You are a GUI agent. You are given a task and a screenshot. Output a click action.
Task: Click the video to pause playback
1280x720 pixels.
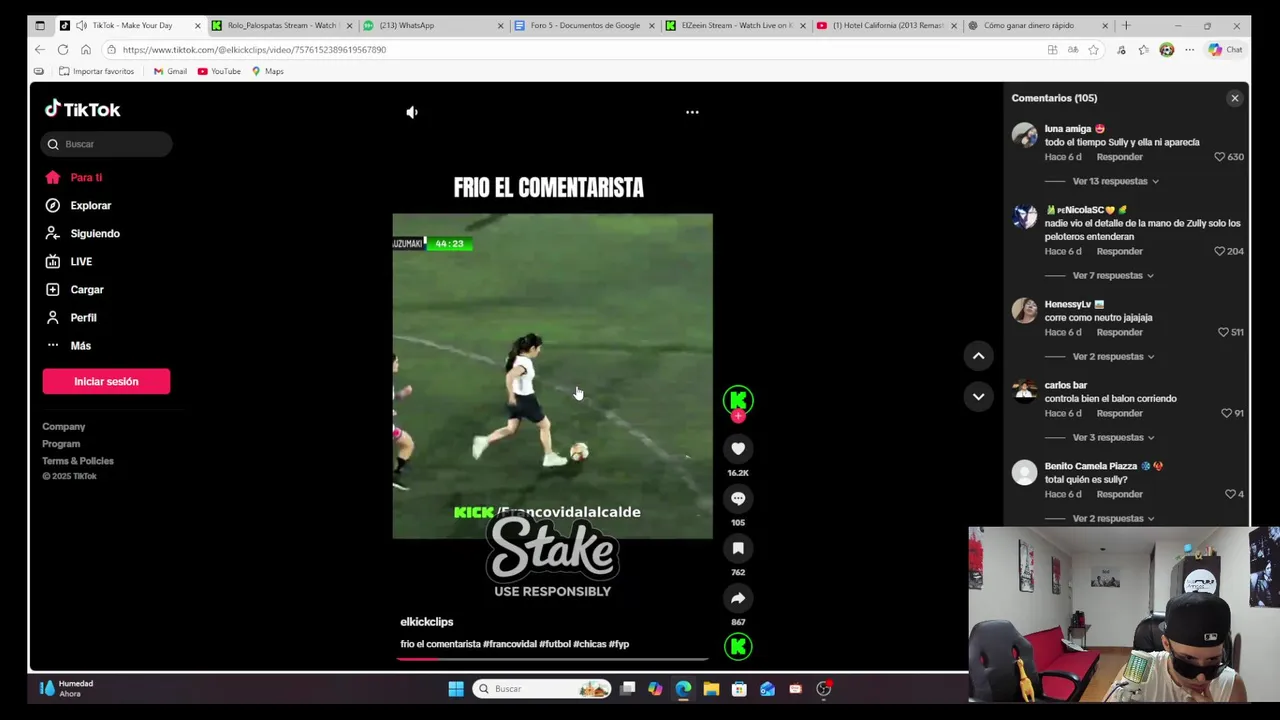point(552,376)
